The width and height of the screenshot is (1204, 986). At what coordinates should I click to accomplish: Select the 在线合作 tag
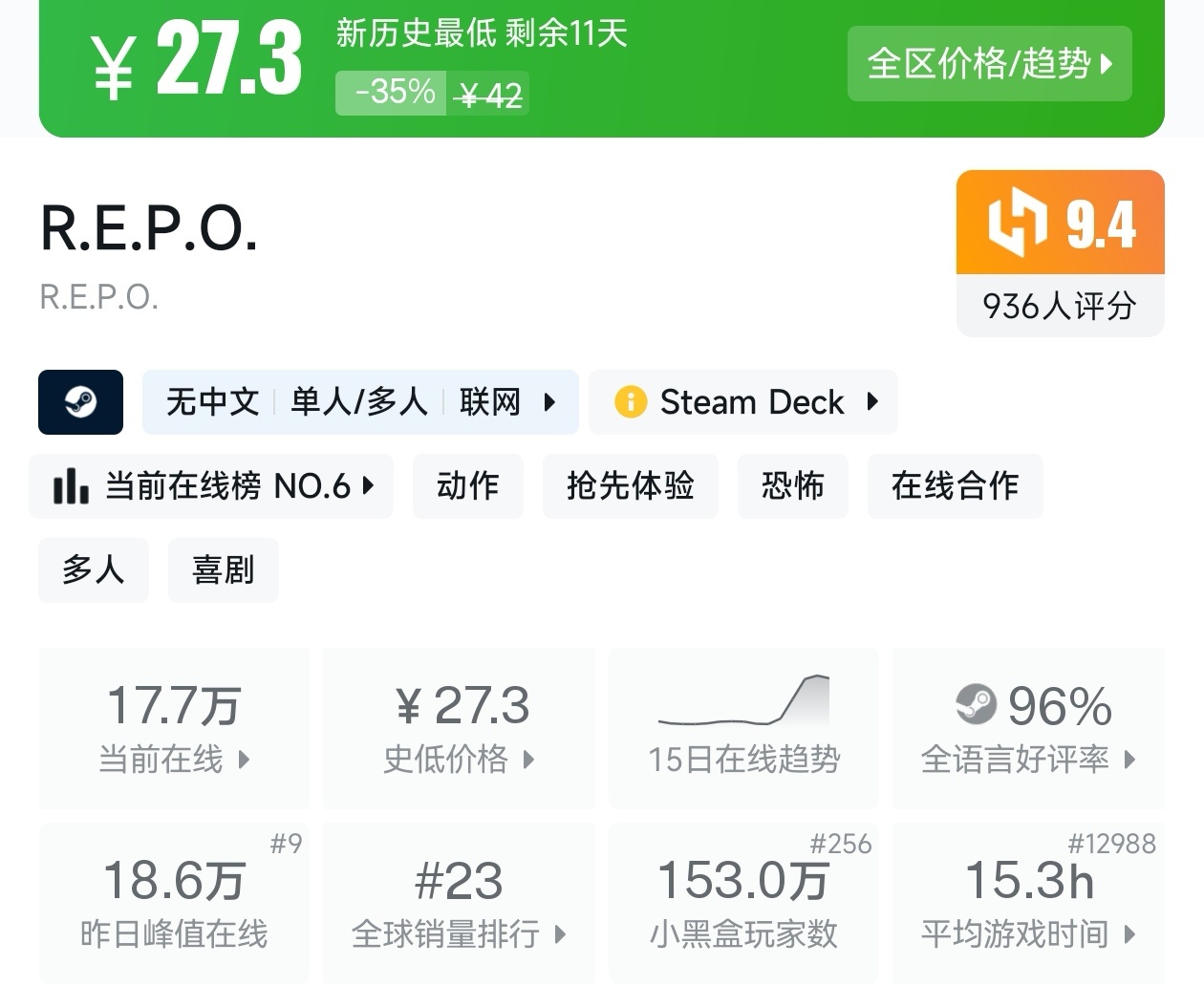point(955,486)
